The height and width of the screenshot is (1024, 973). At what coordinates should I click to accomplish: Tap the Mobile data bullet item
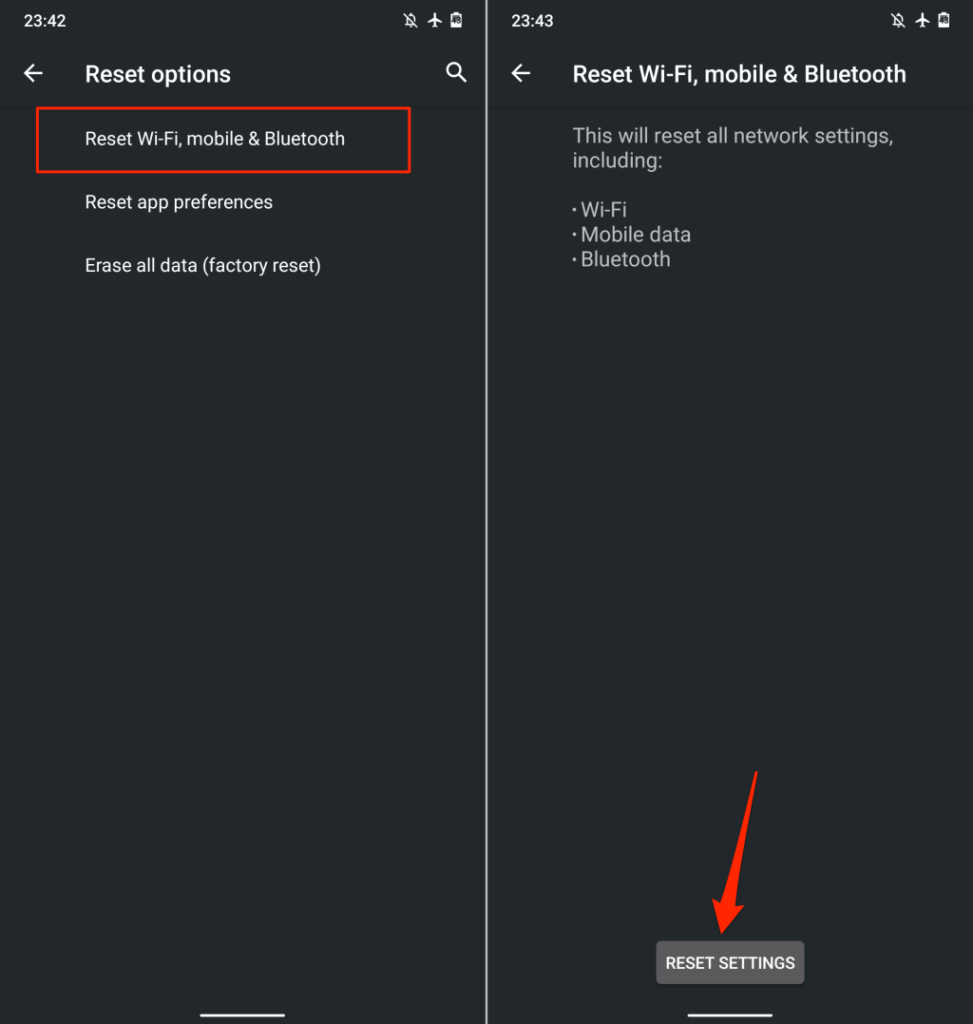[635, 235]
